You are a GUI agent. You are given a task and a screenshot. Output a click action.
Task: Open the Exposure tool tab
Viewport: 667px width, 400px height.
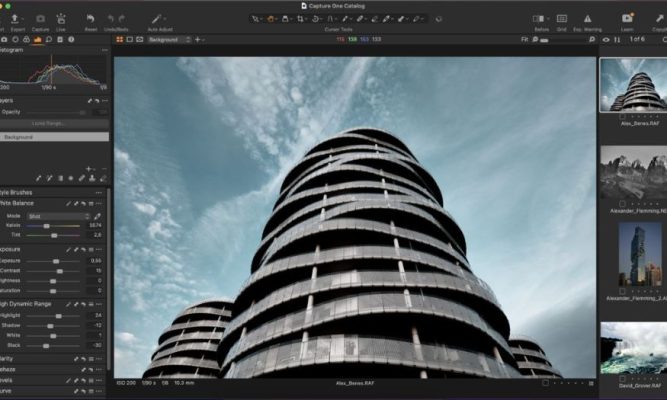point(38,39)
